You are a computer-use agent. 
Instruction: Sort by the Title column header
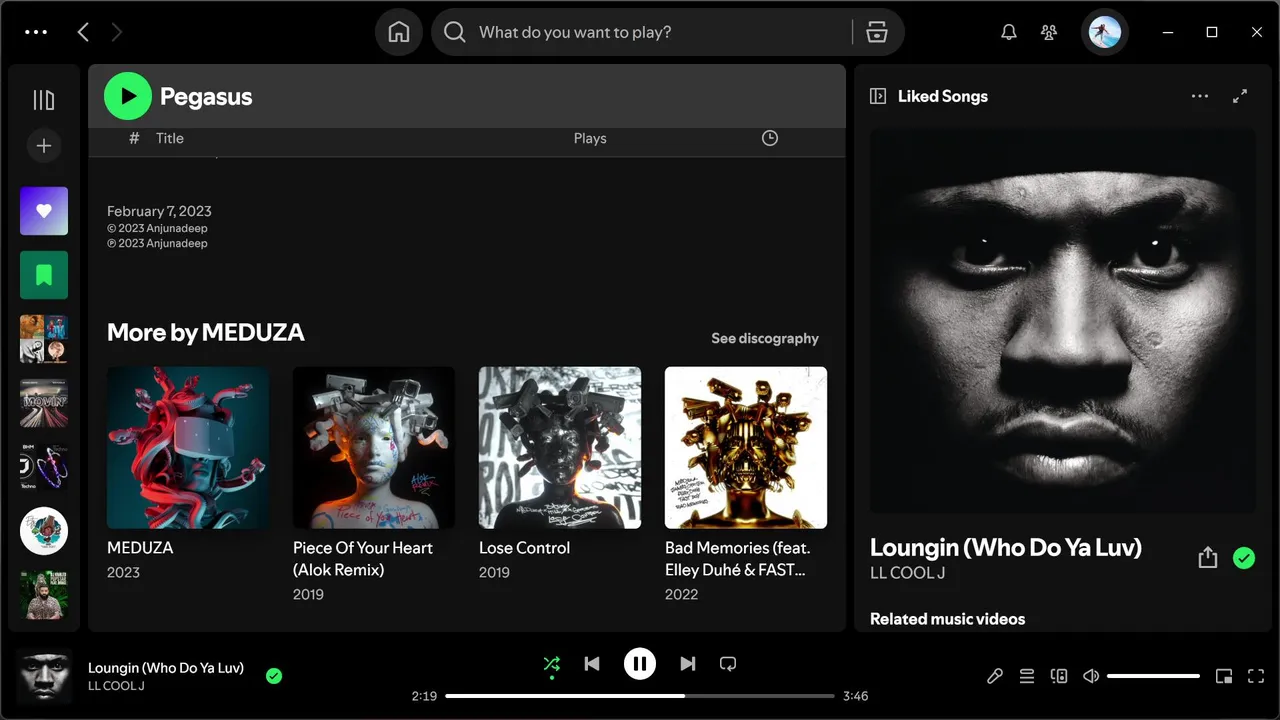point(170,138)
